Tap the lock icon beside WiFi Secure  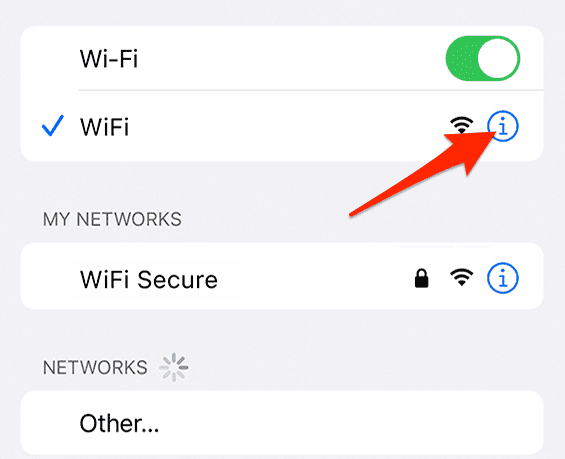(x=422, y=278)
